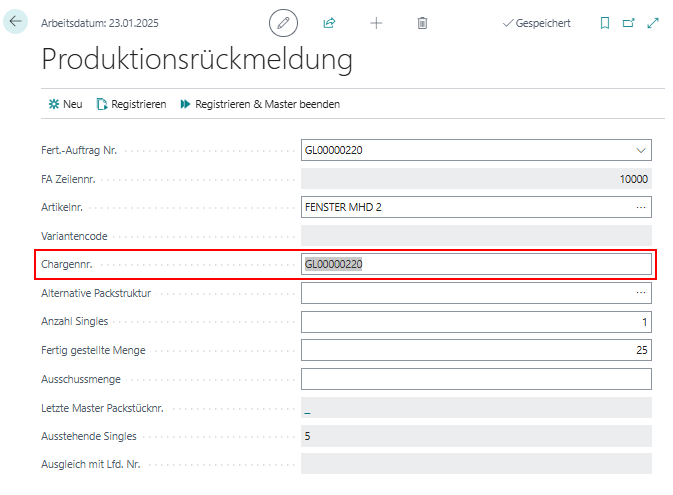Click the Registrieren action
The image size is (673, 495).
click(x=131, y=104)
